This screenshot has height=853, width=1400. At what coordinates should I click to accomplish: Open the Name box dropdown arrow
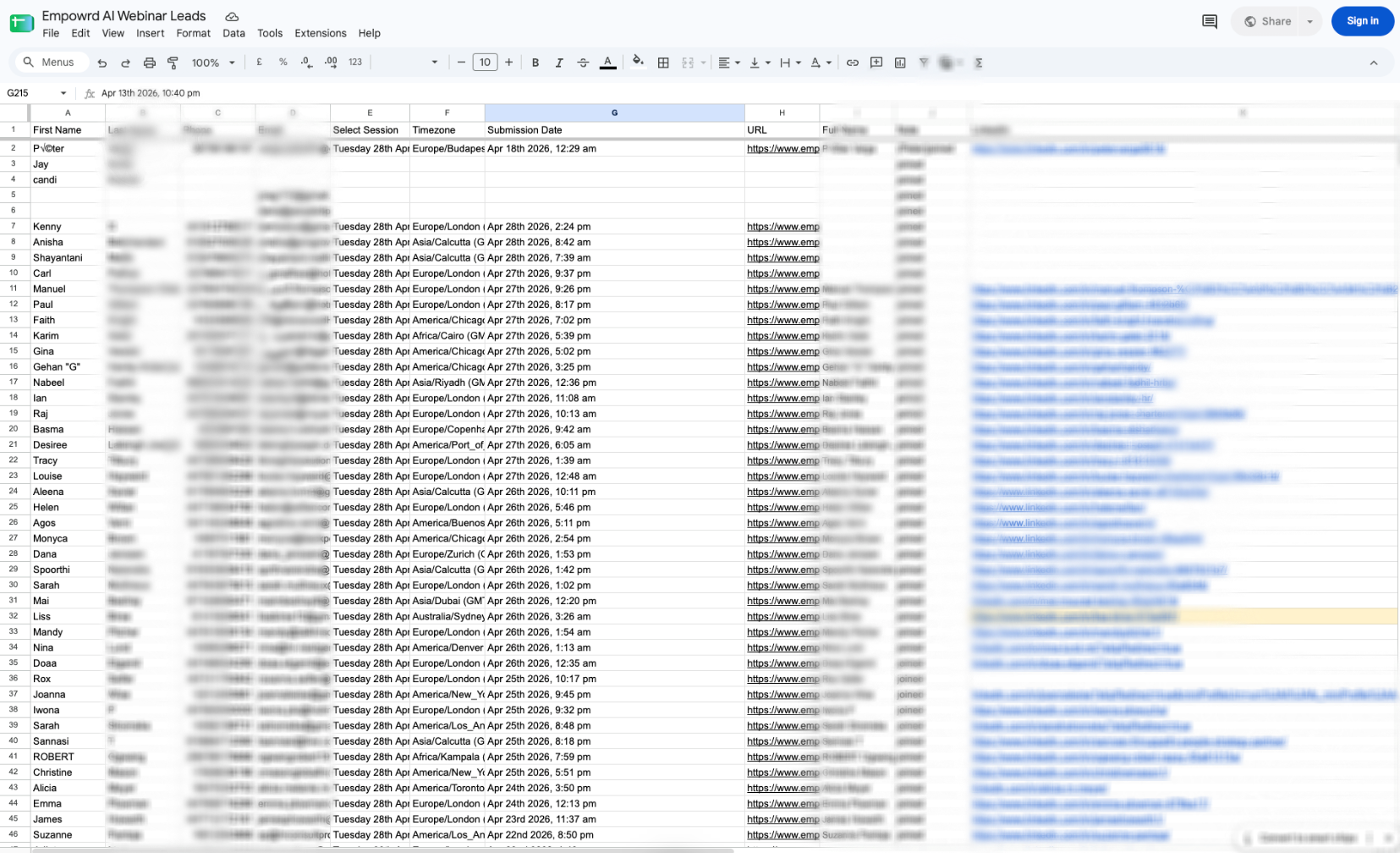(x=63, y=93)
